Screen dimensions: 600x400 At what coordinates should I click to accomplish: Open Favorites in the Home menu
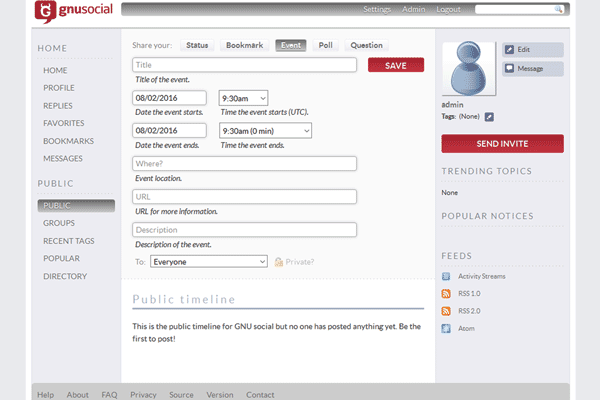(62, 123)
